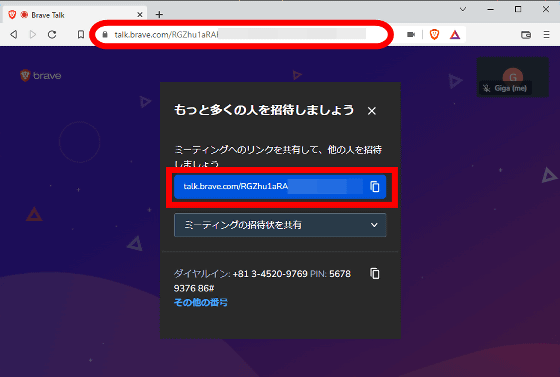Viewport: 560px width, 377px height.
Task: Maximize the browser window
Action: (518, 9)
